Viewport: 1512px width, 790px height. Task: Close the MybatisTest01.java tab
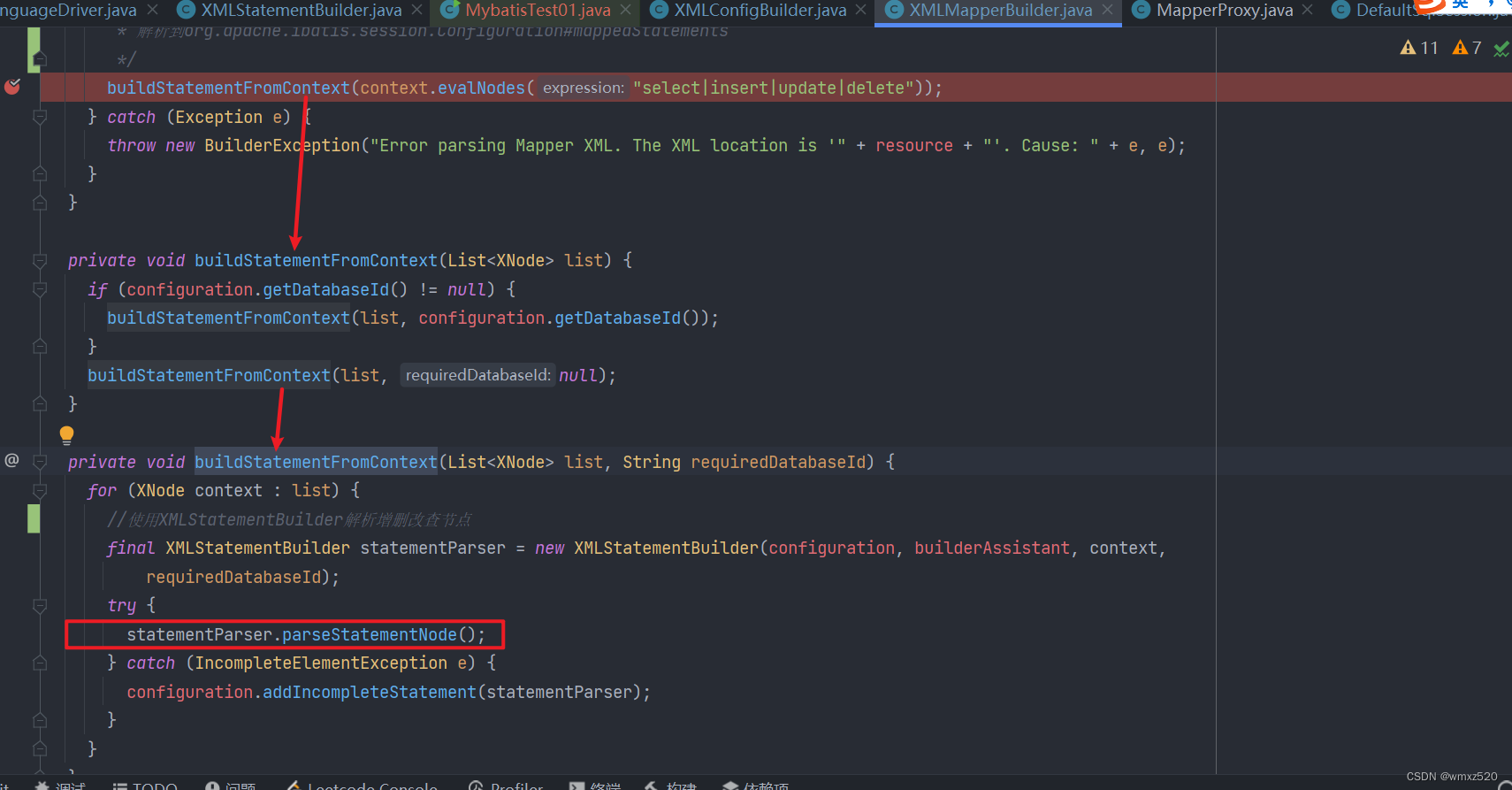coord(626,10)
